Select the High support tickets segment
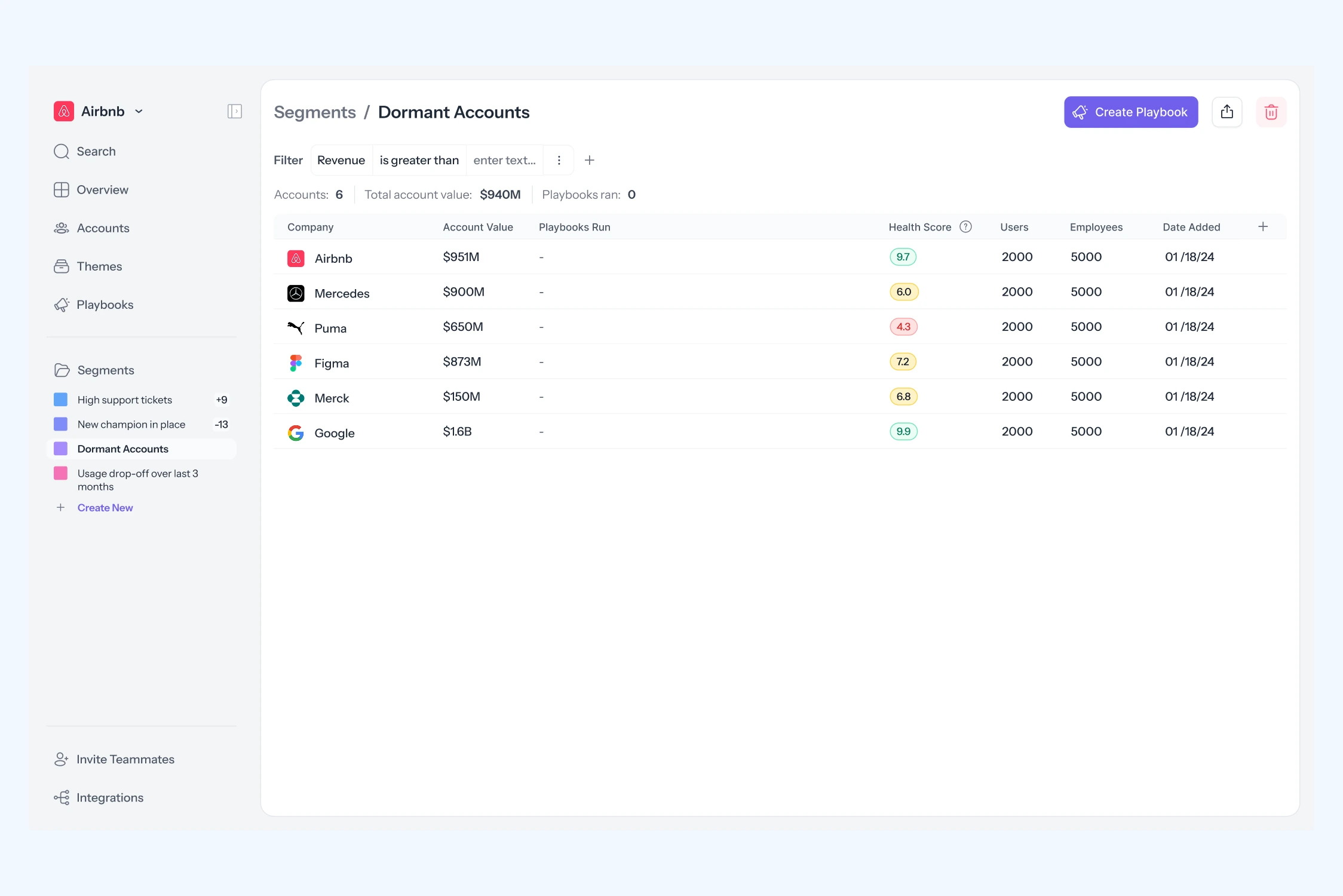 click(x=124, y=400)
